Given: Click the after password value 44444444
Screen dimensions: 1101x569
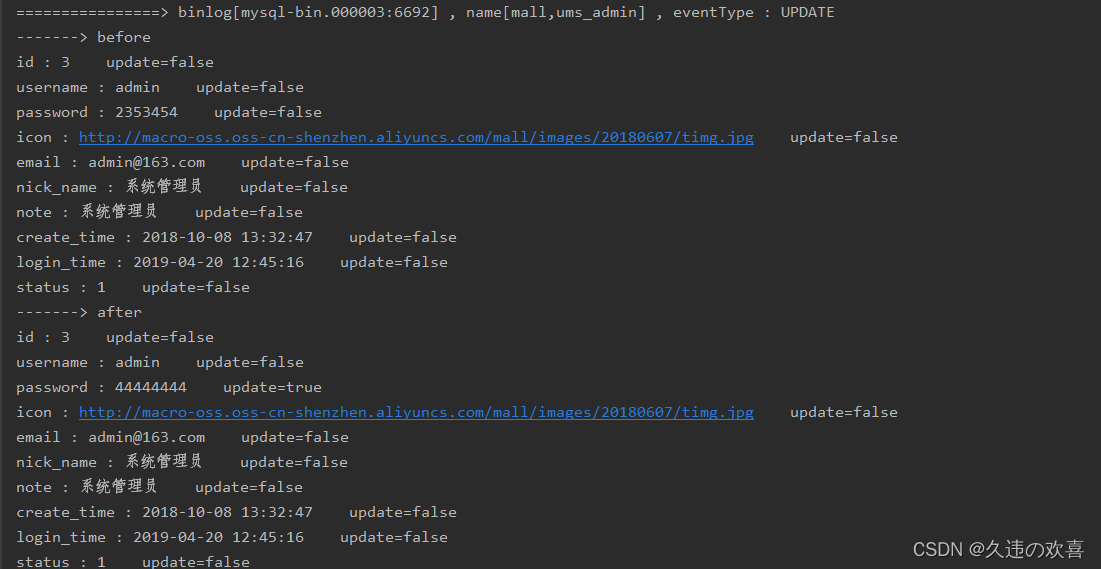Looking at the screenshot, I should coord(151,387).
